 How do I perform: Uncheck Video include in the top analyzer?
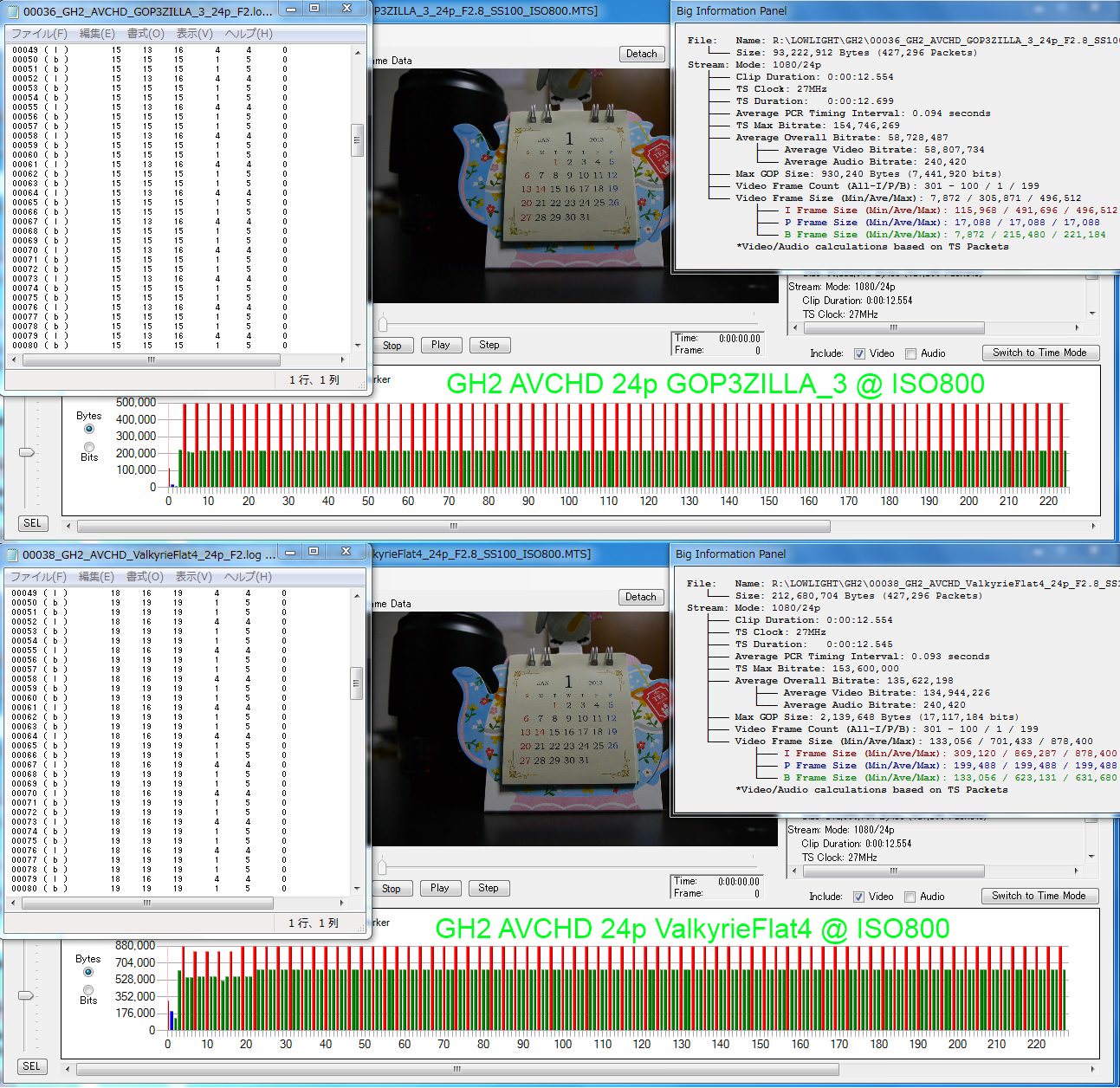tap(859, 353)
